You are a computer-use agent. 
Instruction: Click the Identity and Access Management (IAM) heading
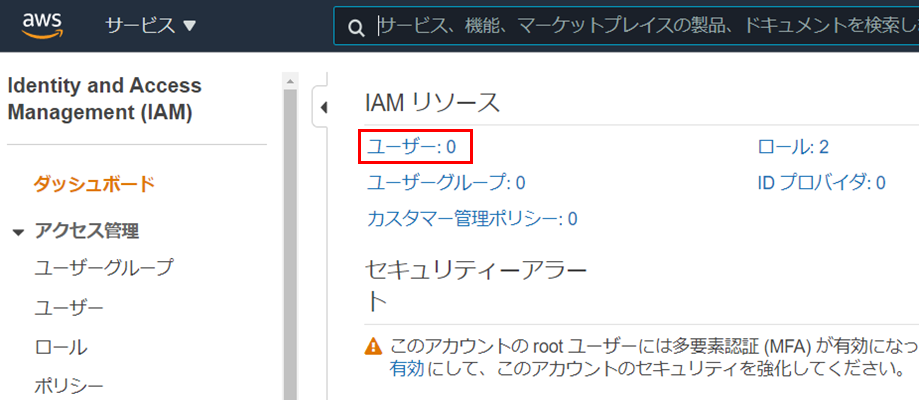point(104,99)
